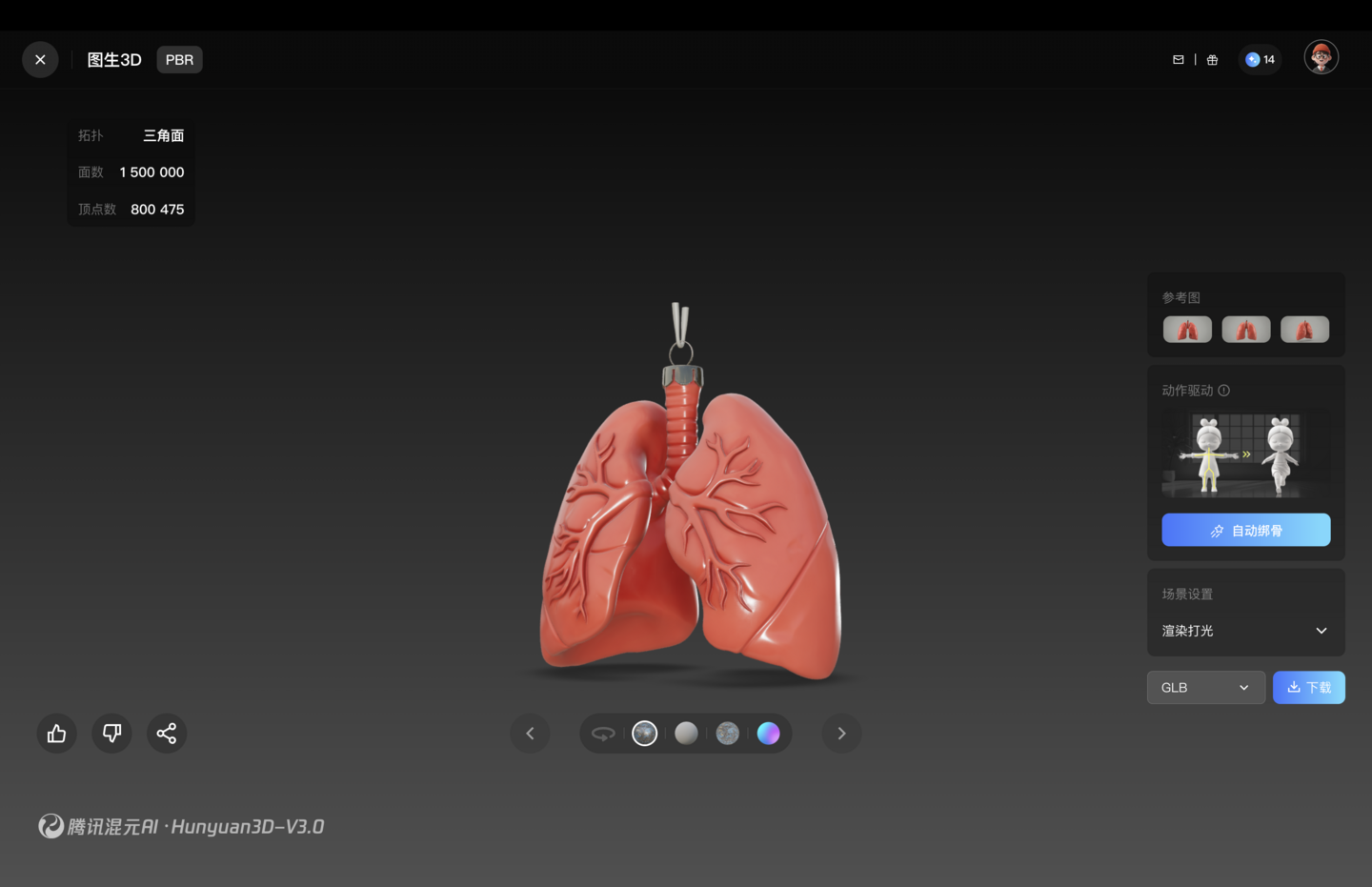
Task: Select the textured render mode sphere
Action: click(x=645, y=734)
